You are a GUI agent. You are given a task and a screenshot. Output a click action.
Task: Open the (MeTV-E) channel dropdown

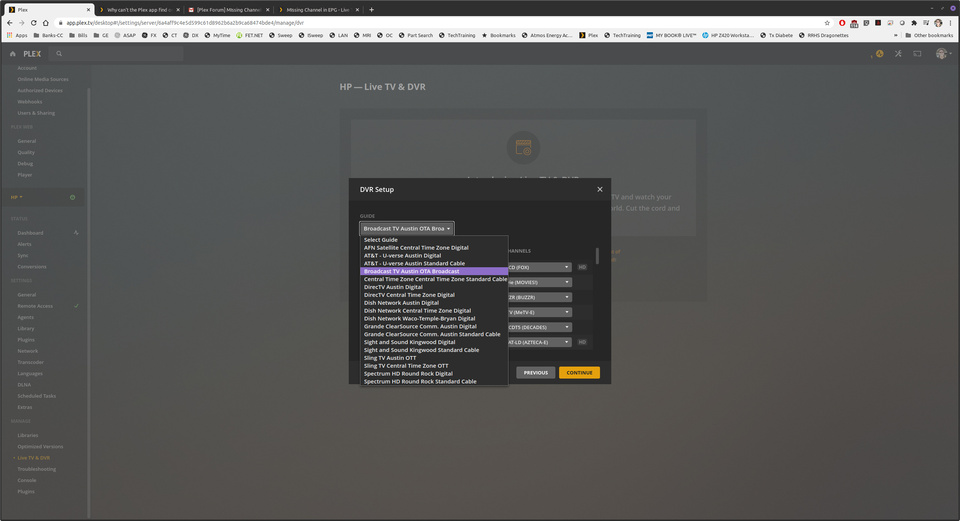click(539, 312)
